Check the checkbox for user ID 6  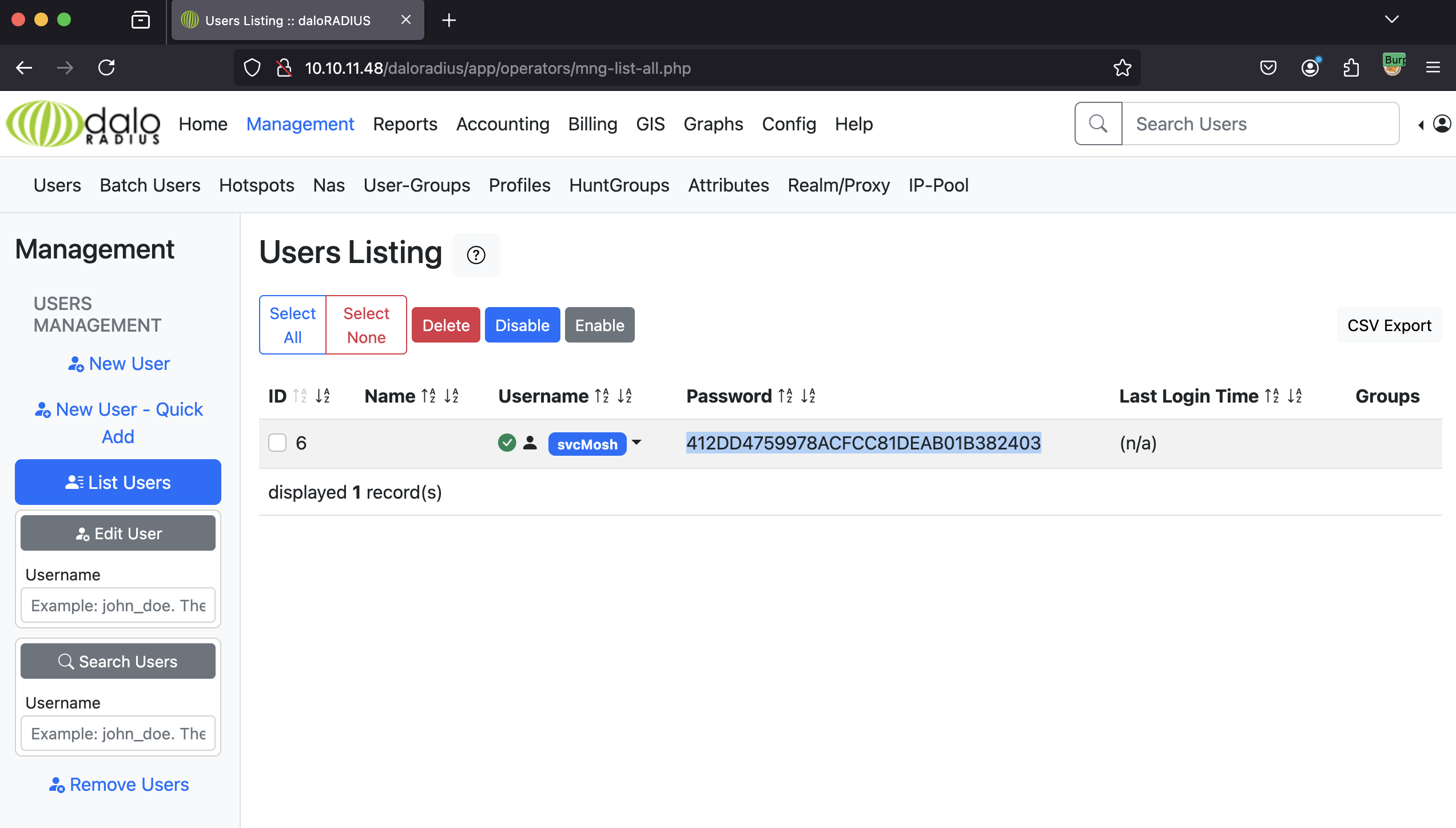coord(277,443)
